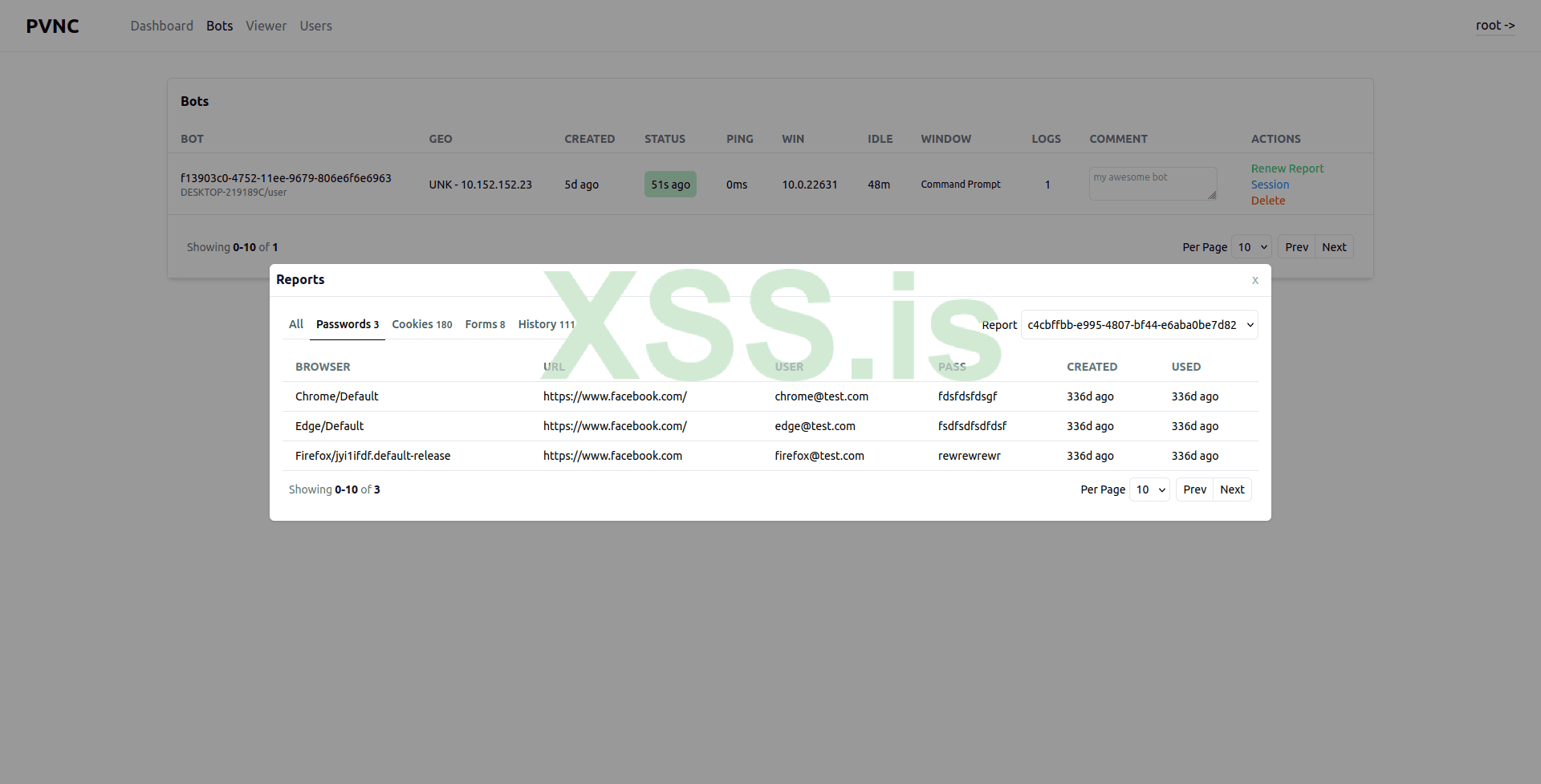Screen dimensions: 1541x784
Task: Click the logs count 1
Action: [x=1047, y=185]
